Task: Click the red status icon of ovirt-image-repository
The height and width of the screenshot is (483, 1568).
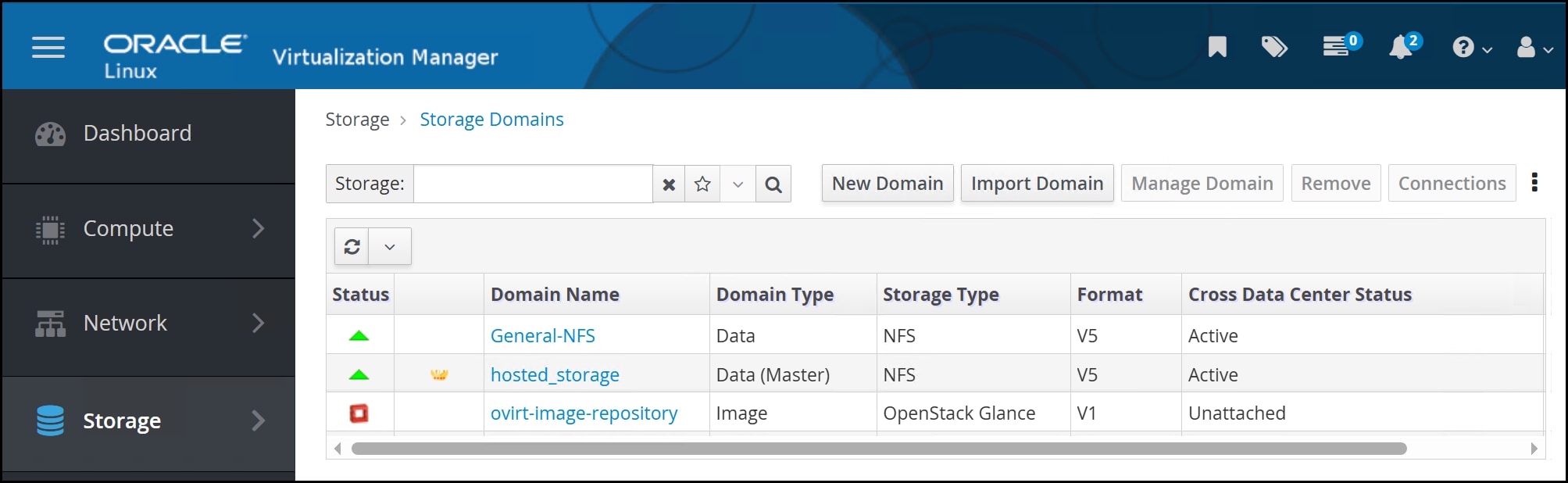Action: [359, 413]
